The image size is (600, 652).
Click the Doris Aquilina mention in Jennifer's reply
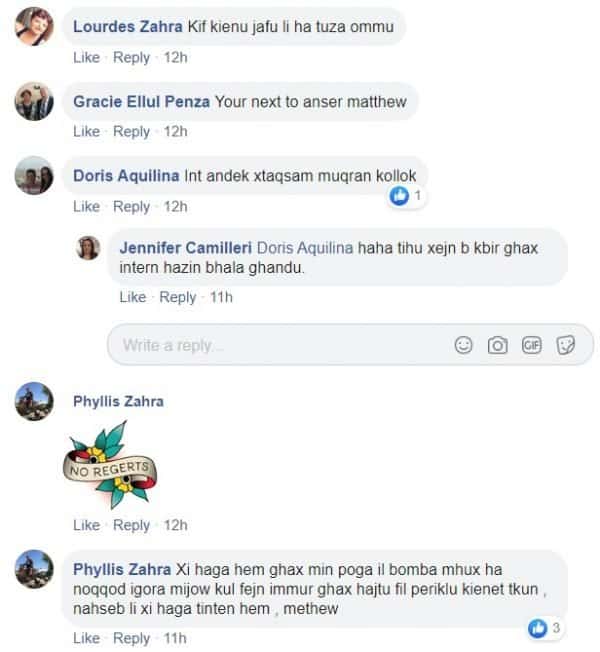coord(305,247)
